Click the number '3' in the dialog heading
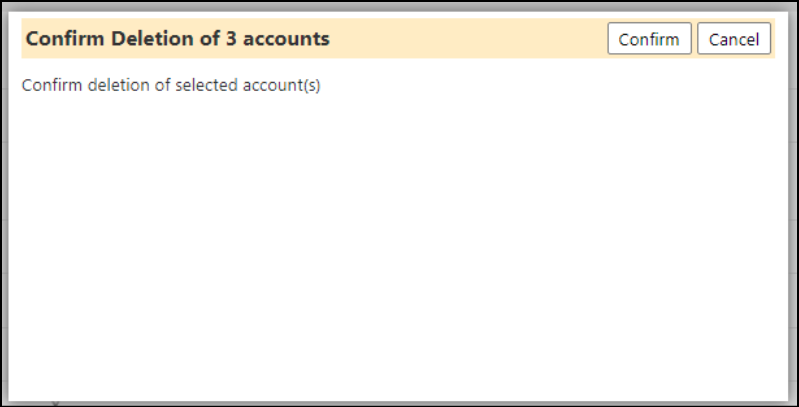 click(x=231, y=39)
